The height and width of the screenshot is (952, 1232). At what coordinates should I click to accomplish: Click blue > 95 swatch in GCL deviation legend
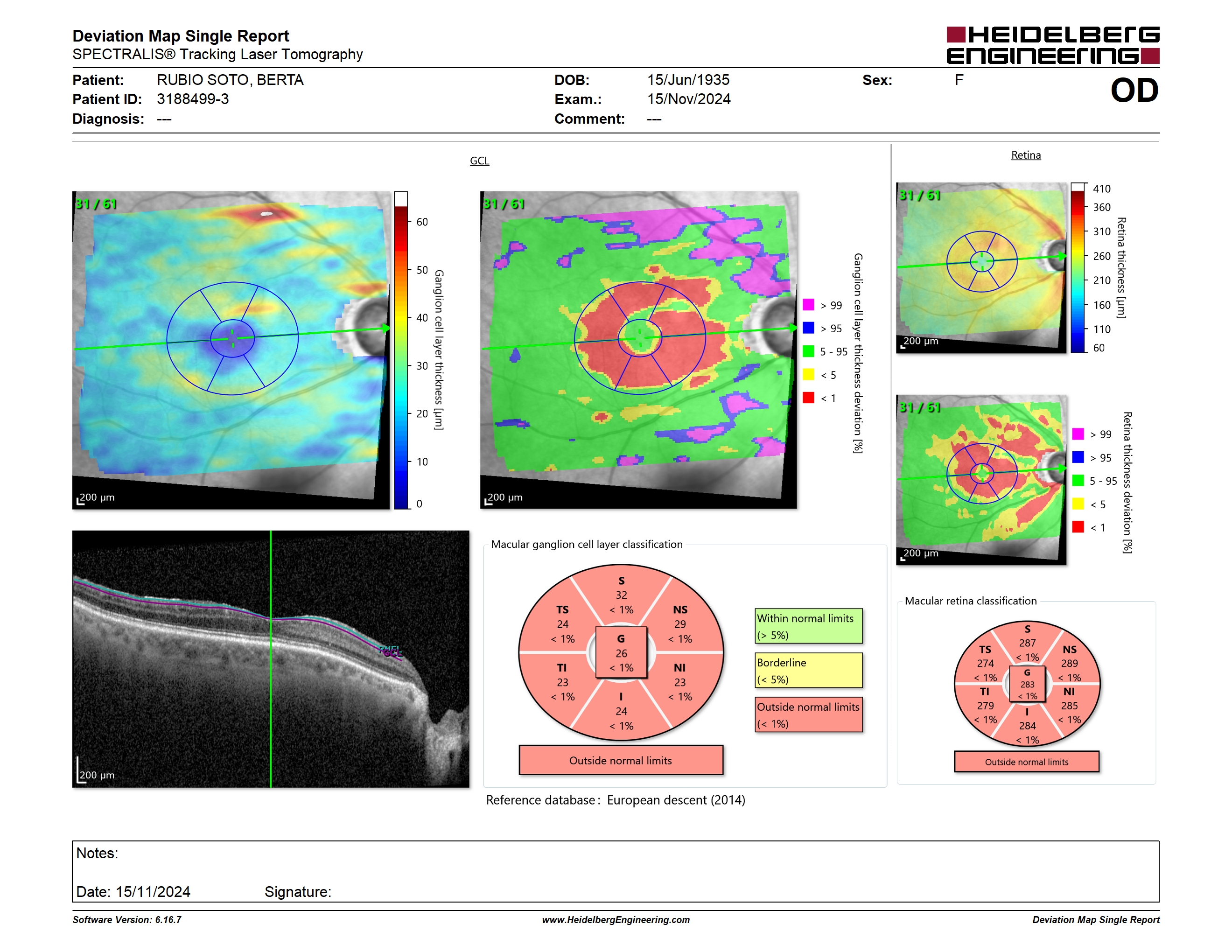[x=808, y=328]
